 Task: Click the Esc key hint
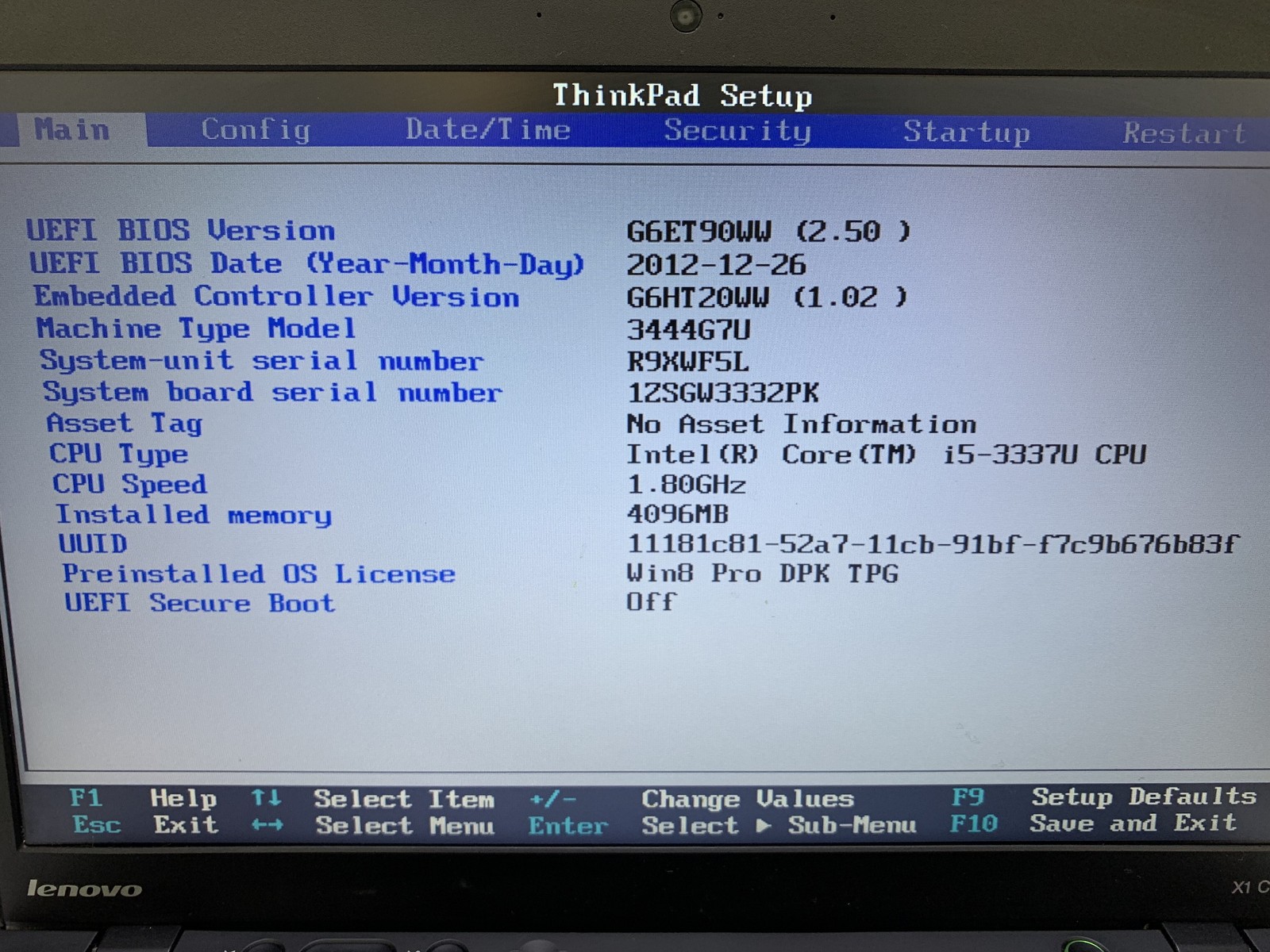click(96, 825)
